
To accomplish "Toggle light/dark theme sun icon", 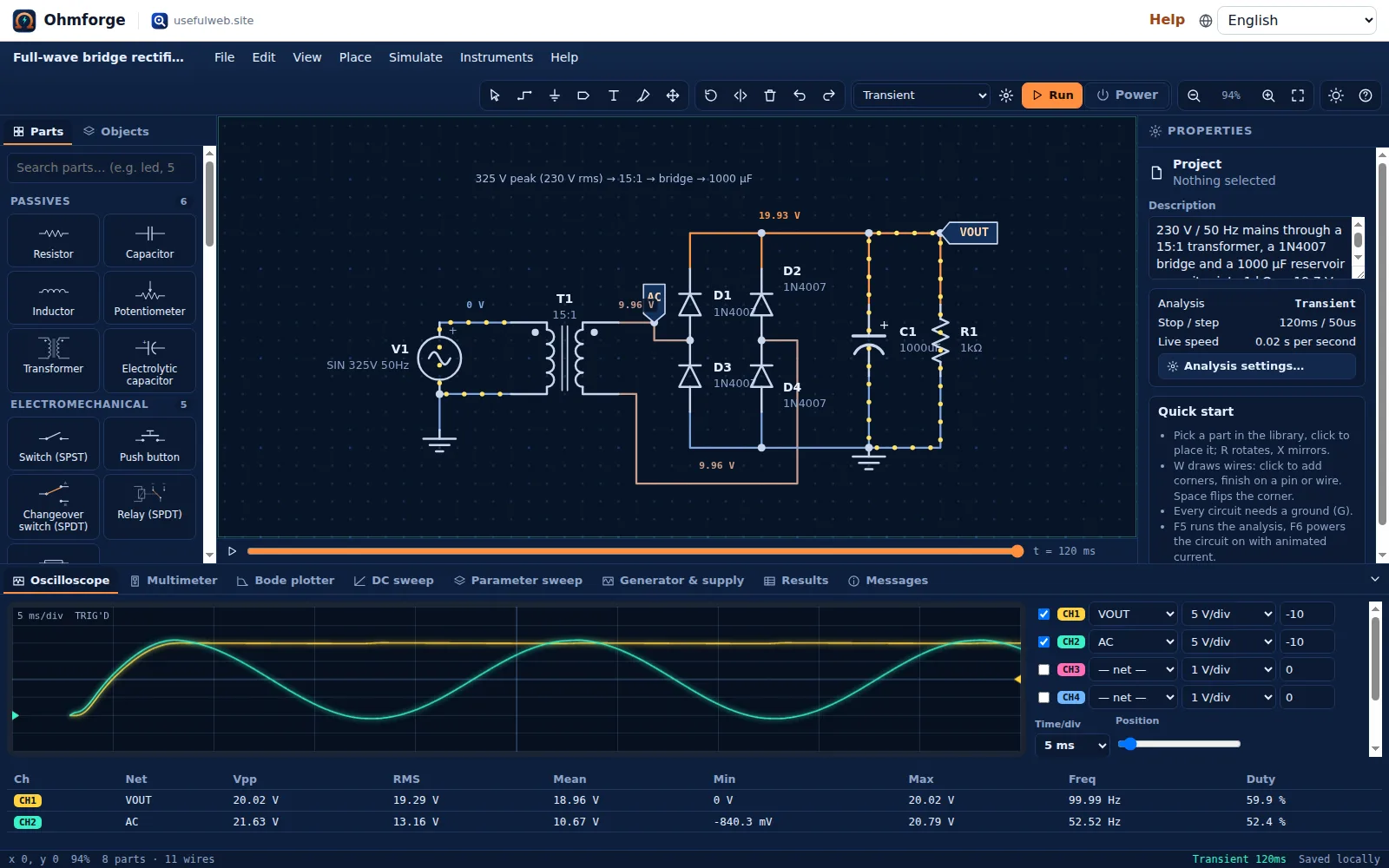I will click(1336, 95).
